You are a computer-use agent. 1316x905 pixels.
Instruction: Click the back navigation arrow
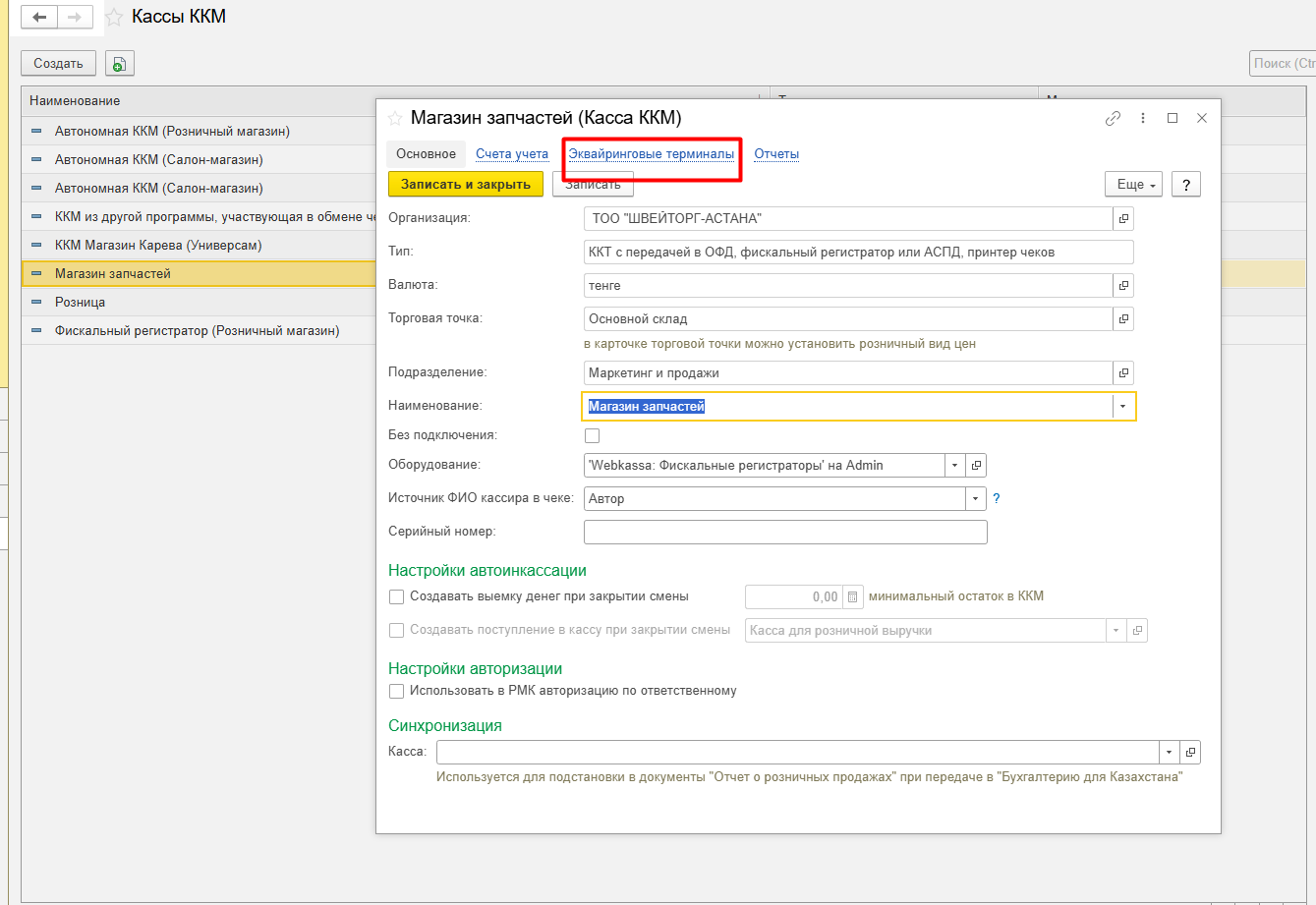coord(39,18)
